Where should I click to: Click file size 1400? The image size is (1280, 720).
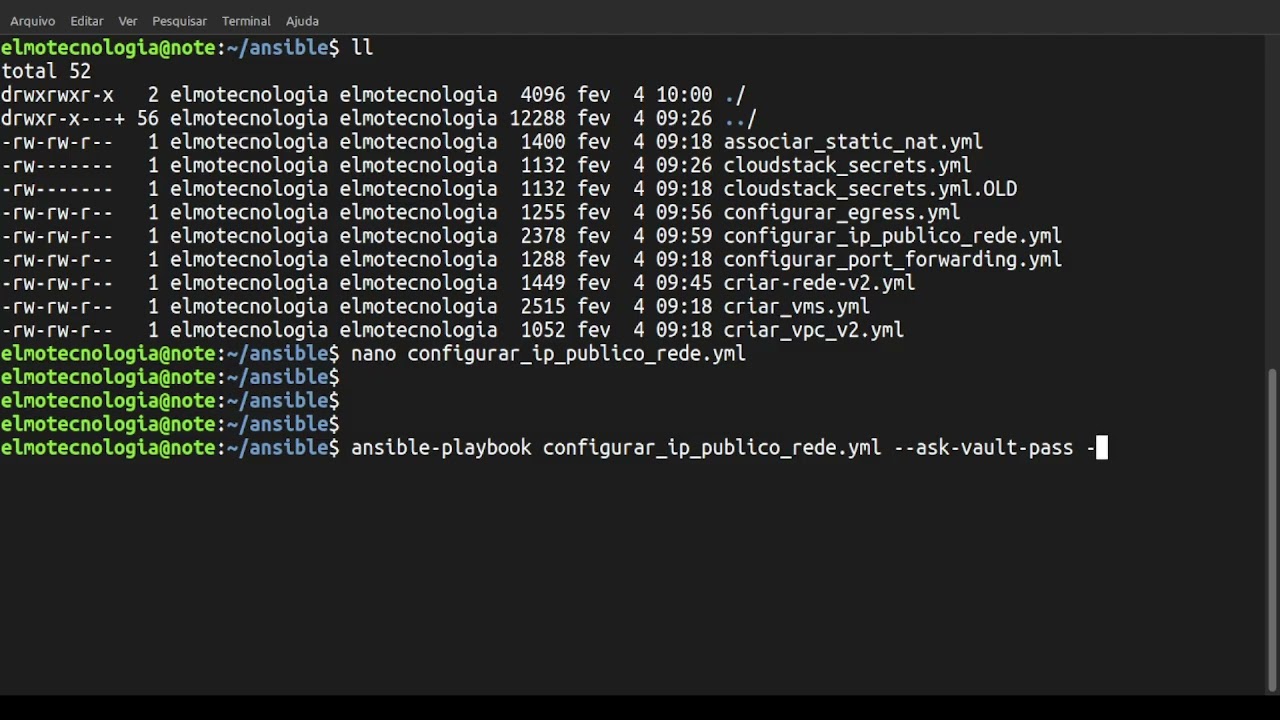[x=543, y=142]
